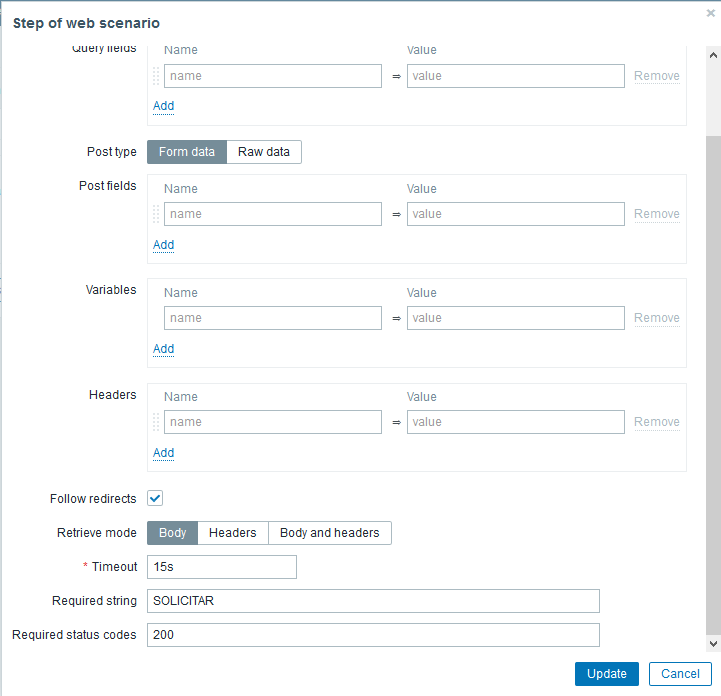The image size is (721, 696).
Task: Toggle the Follow redirects checkbox
Action: (155, 498)
